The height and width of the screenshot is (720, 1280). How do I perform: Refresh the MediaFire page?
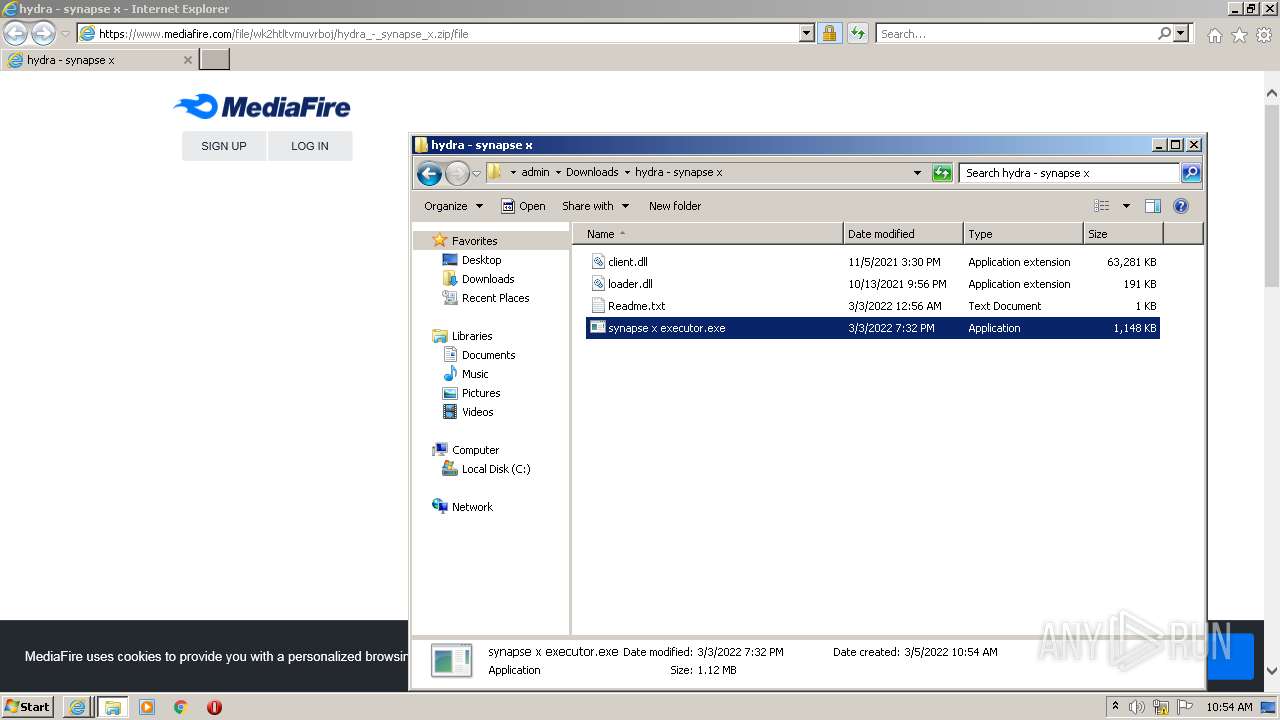pos(857,33)
